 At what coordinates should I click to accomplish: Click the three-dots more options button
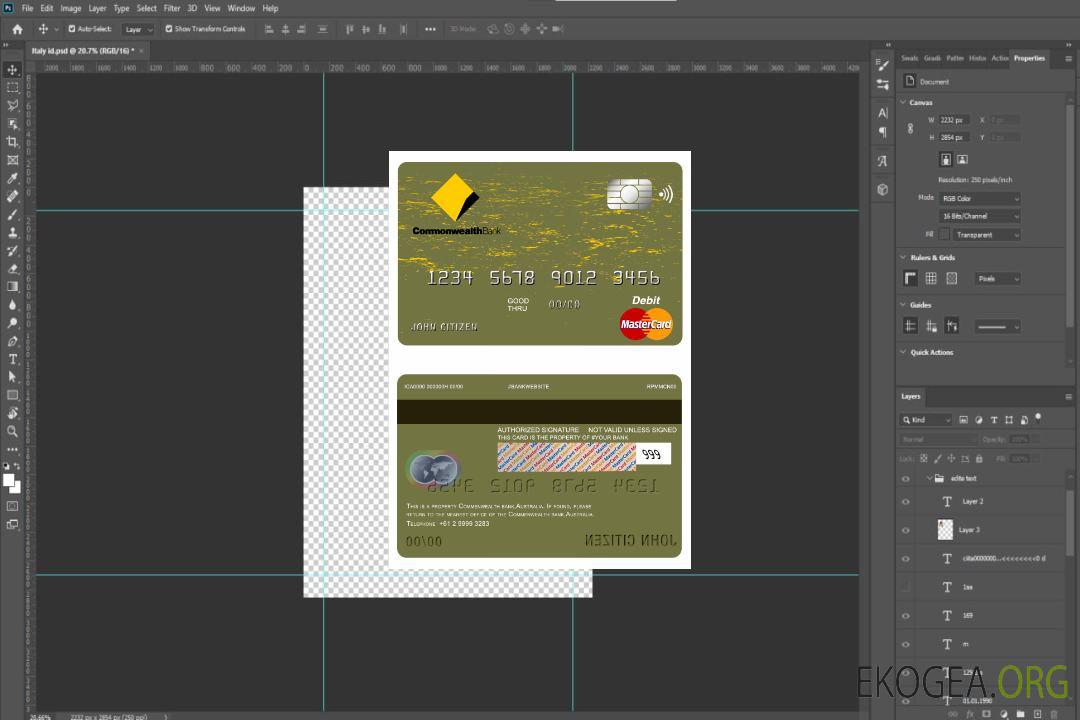click(x=430, y=29)
